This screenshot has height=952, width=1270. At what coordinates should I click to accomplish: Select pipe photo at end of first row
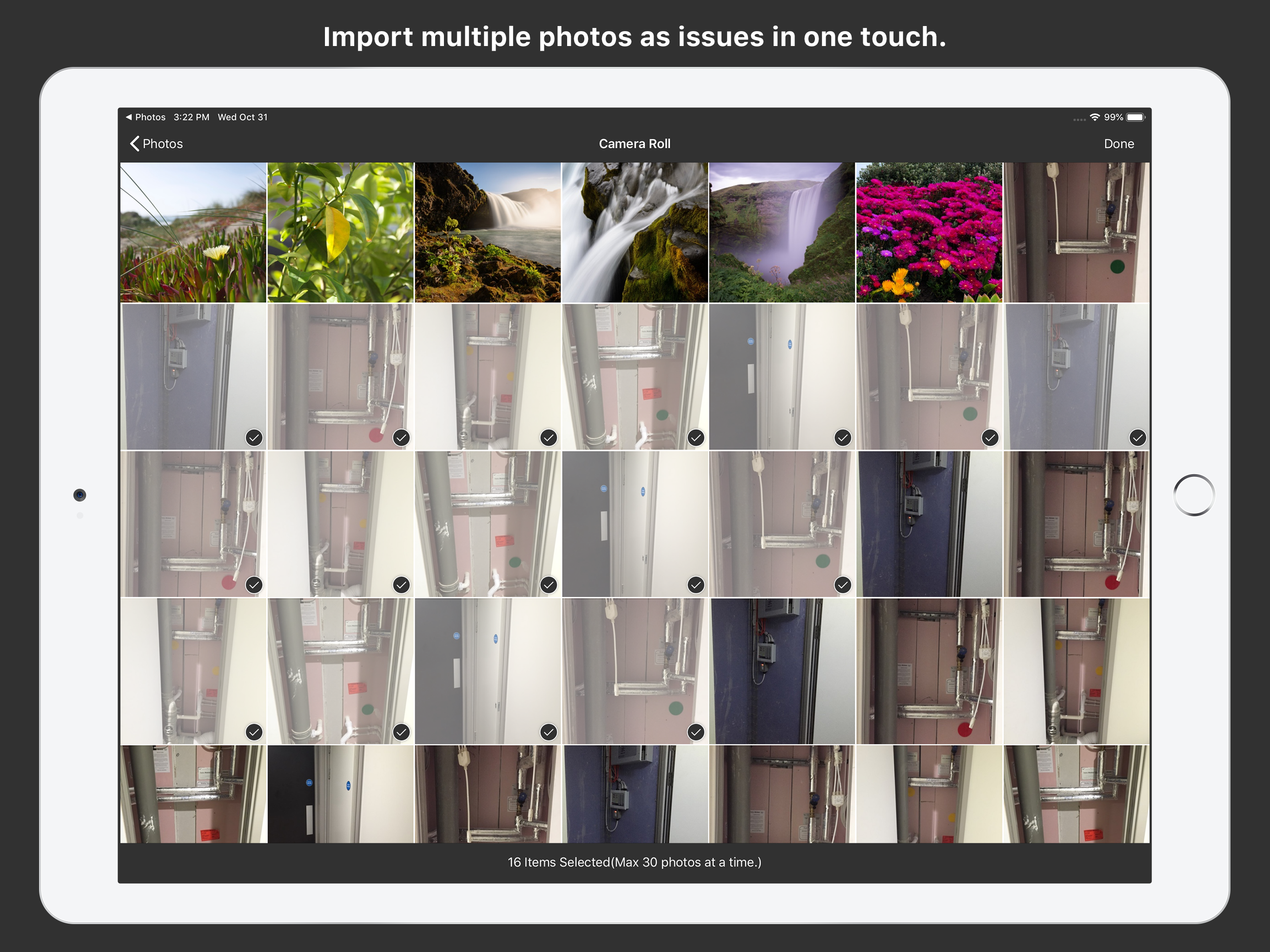point(1077,232)
